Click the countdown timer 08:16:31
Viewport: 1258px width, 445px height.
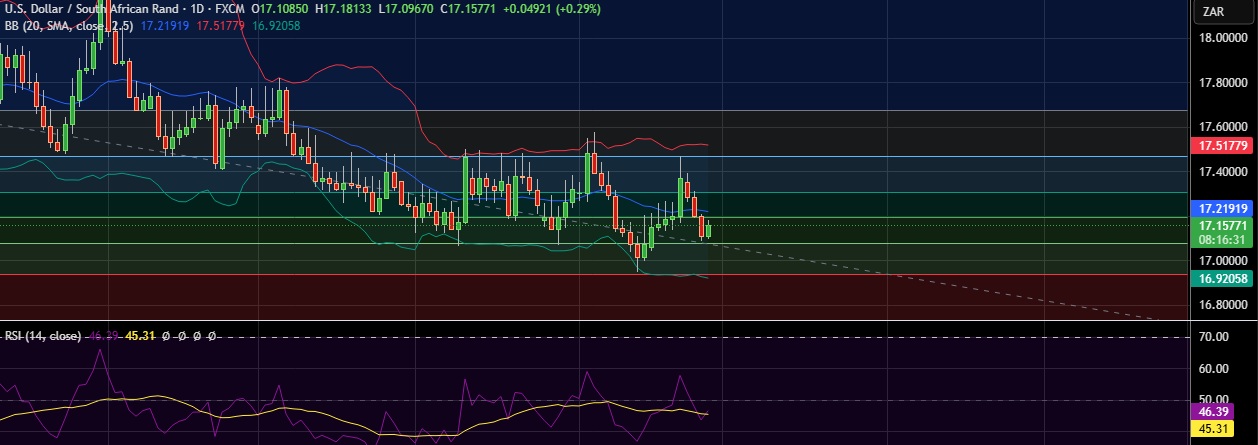coord(1223,240)
